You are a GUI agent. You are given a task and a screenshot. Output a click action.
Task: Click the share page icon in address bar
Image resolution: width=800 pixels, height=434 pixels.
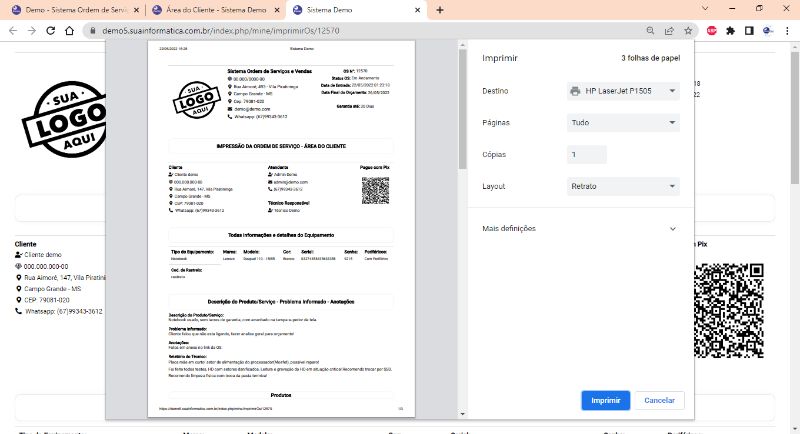pos(669,31)
